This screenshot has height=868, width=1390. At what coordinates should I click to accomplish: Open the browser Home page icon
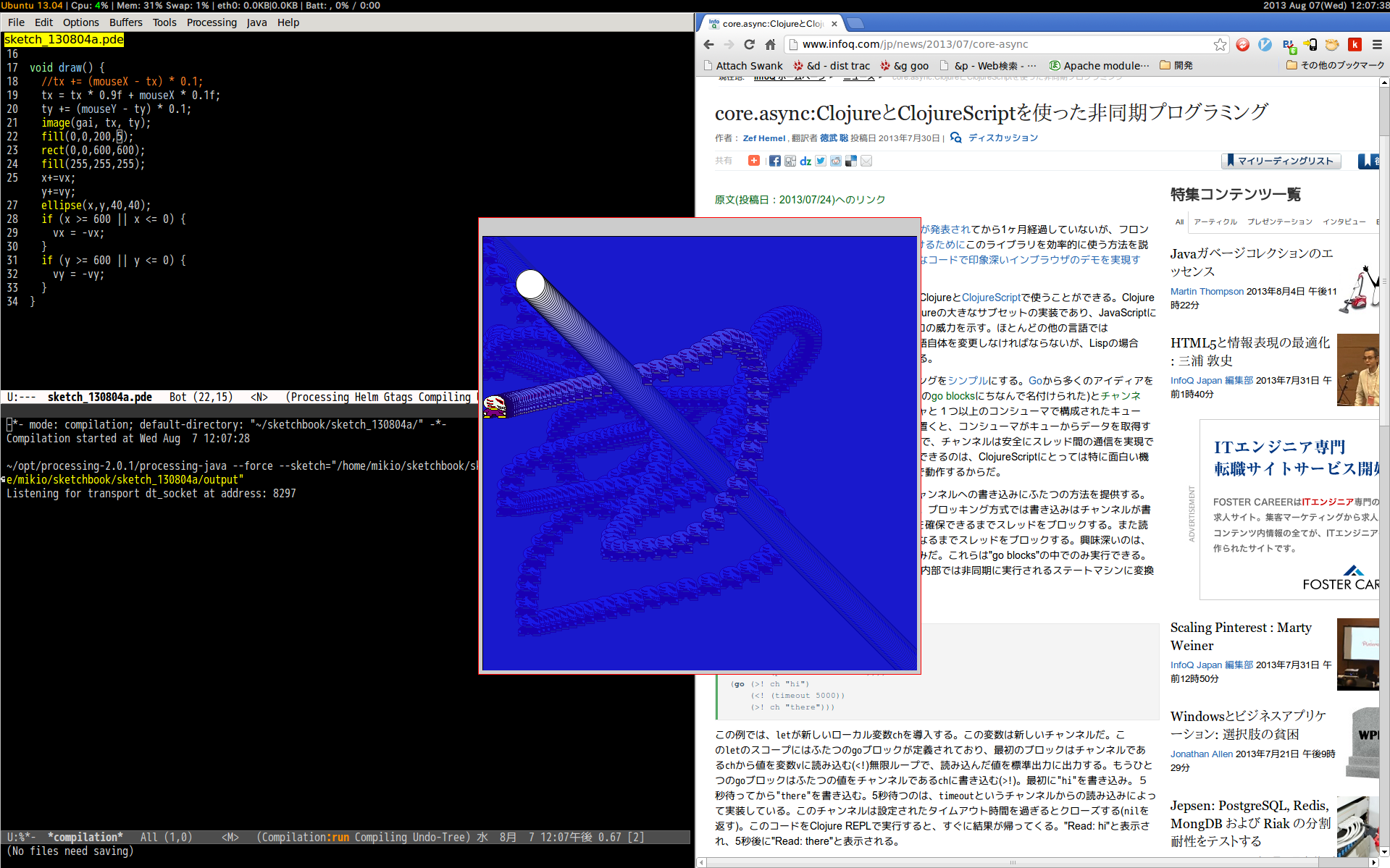[770, 45]
